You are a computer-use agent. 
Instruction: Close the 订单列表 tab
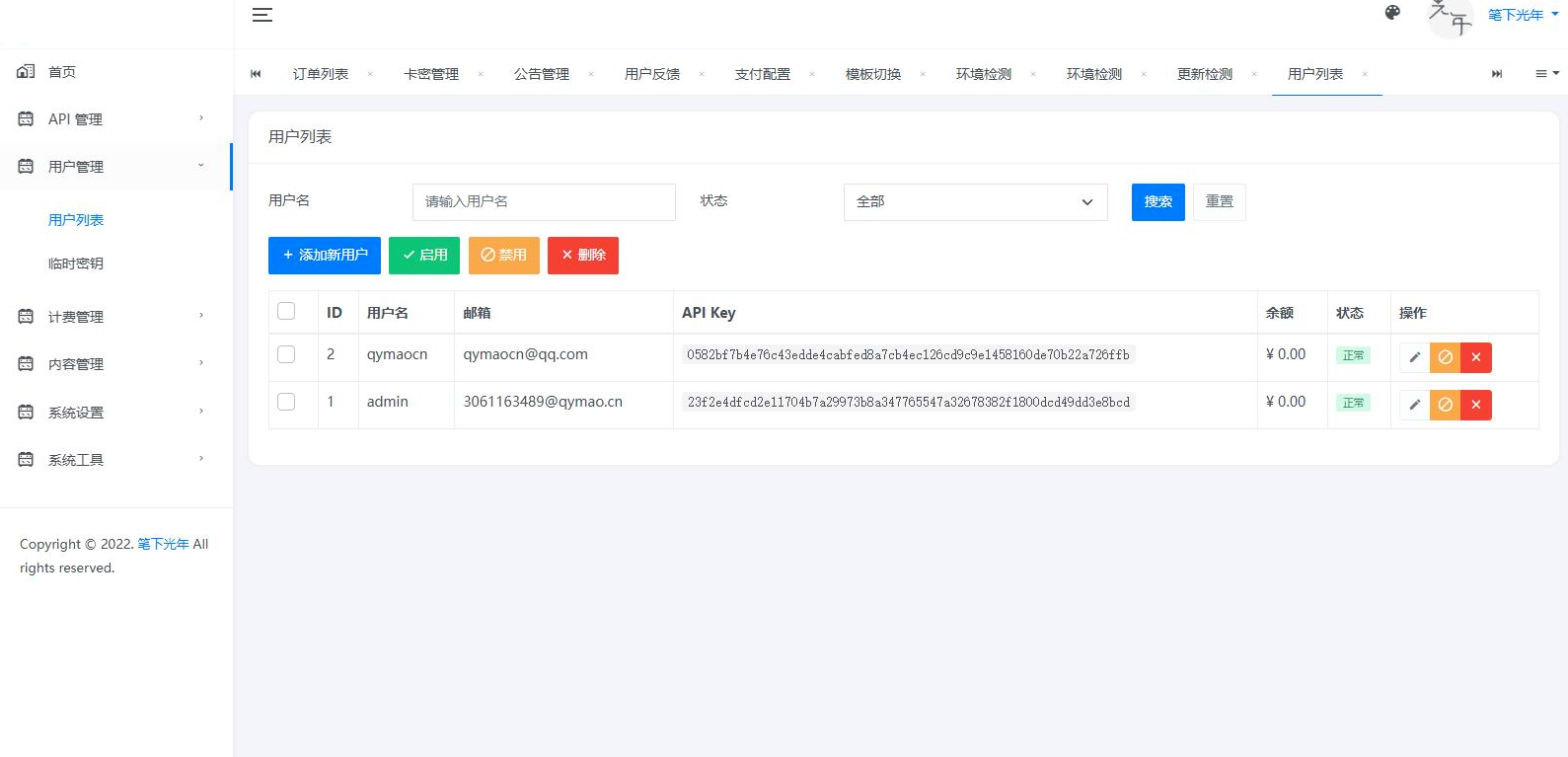tap(370, 74)
